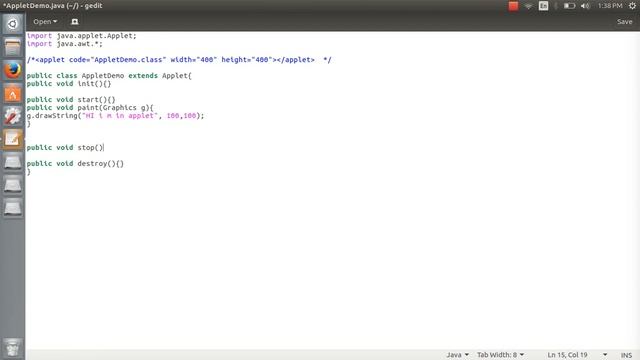Viewport: 640px width, 360px height.
Task: Open Ubuntu Software Center icon
Action: (13, 93)
